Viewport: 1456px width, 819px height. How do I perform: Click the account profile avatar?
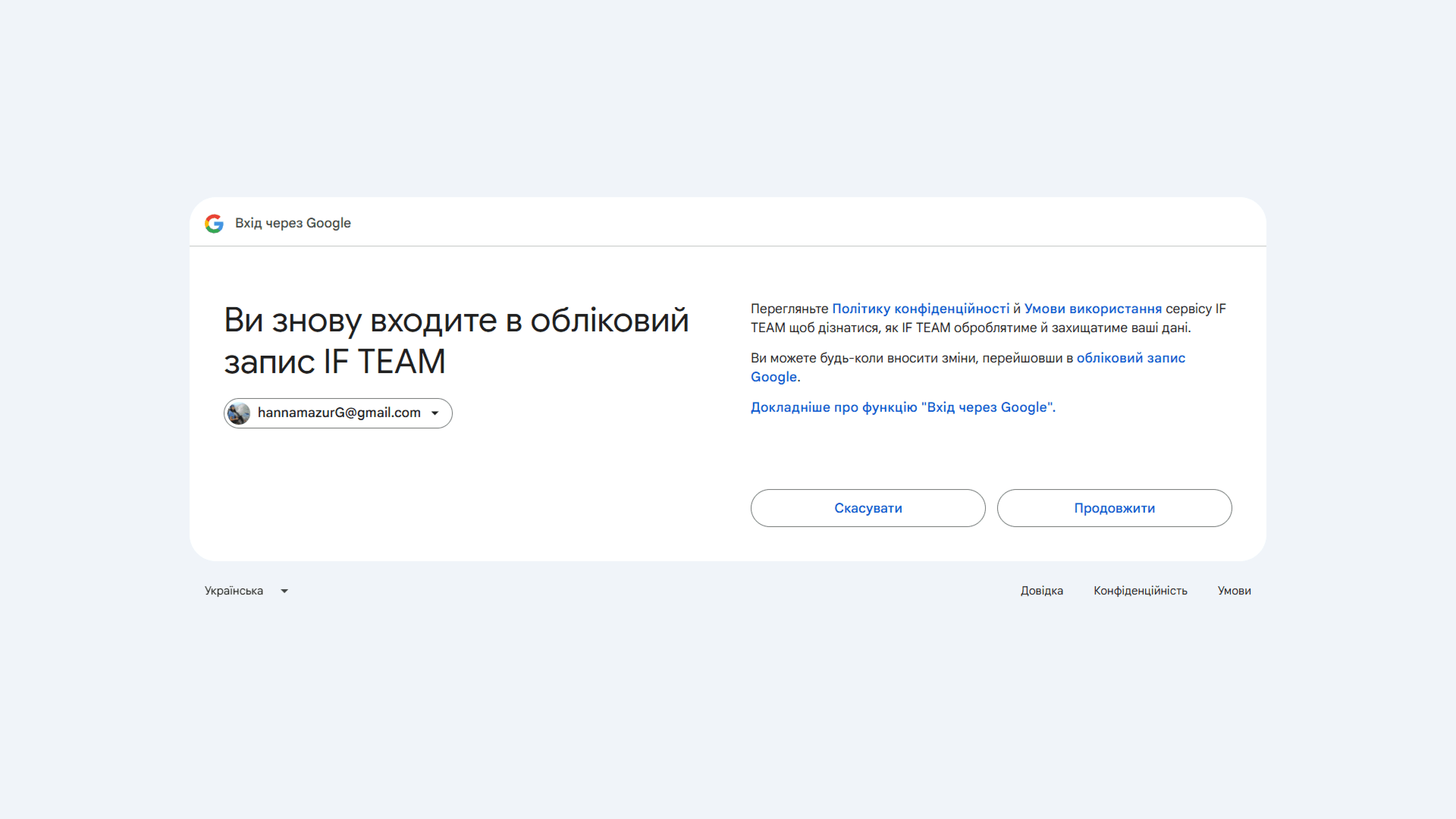click(x=238, y=413)
